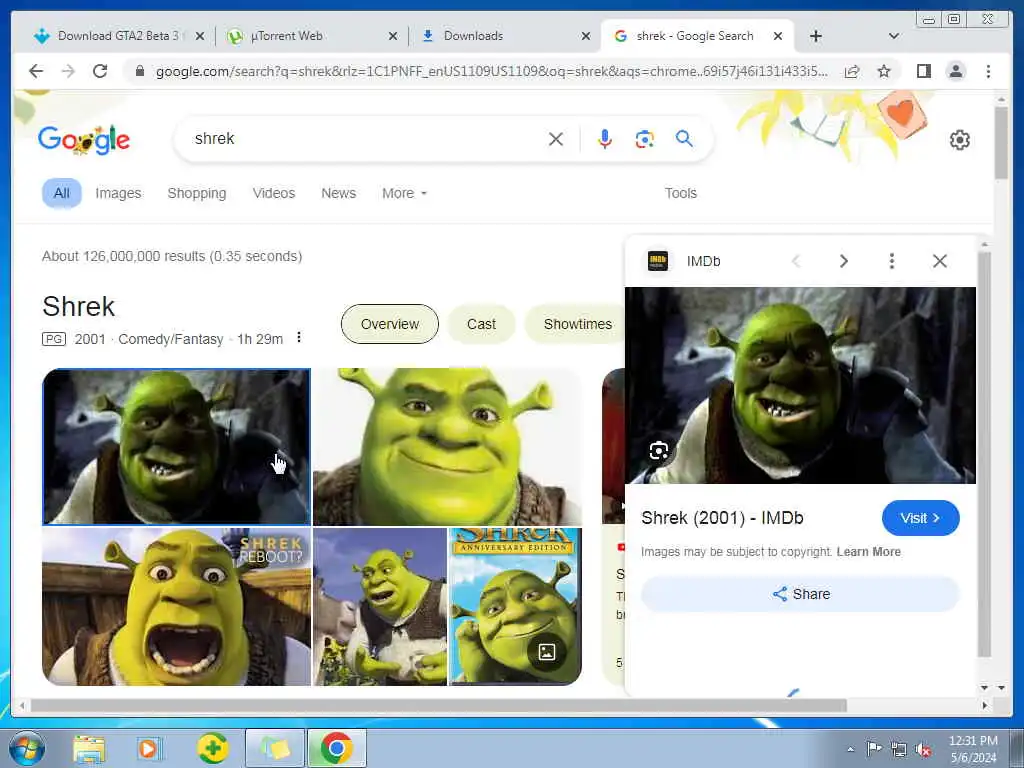Screen dimensions: 1024x768
Task: Expand the More search filters dropdown
Action: 404,193
